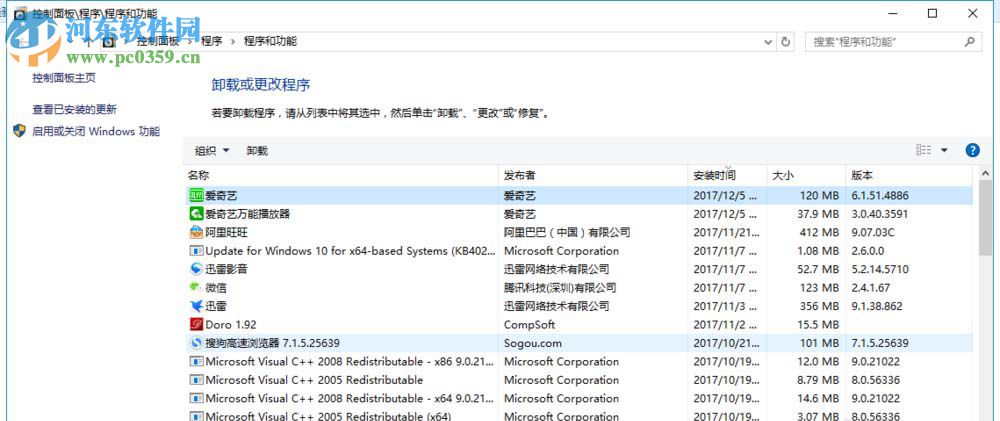Click the 15.5 MB size cell
The width and height of the screenshot is (1000, 421).
click(x=818, y=325)
